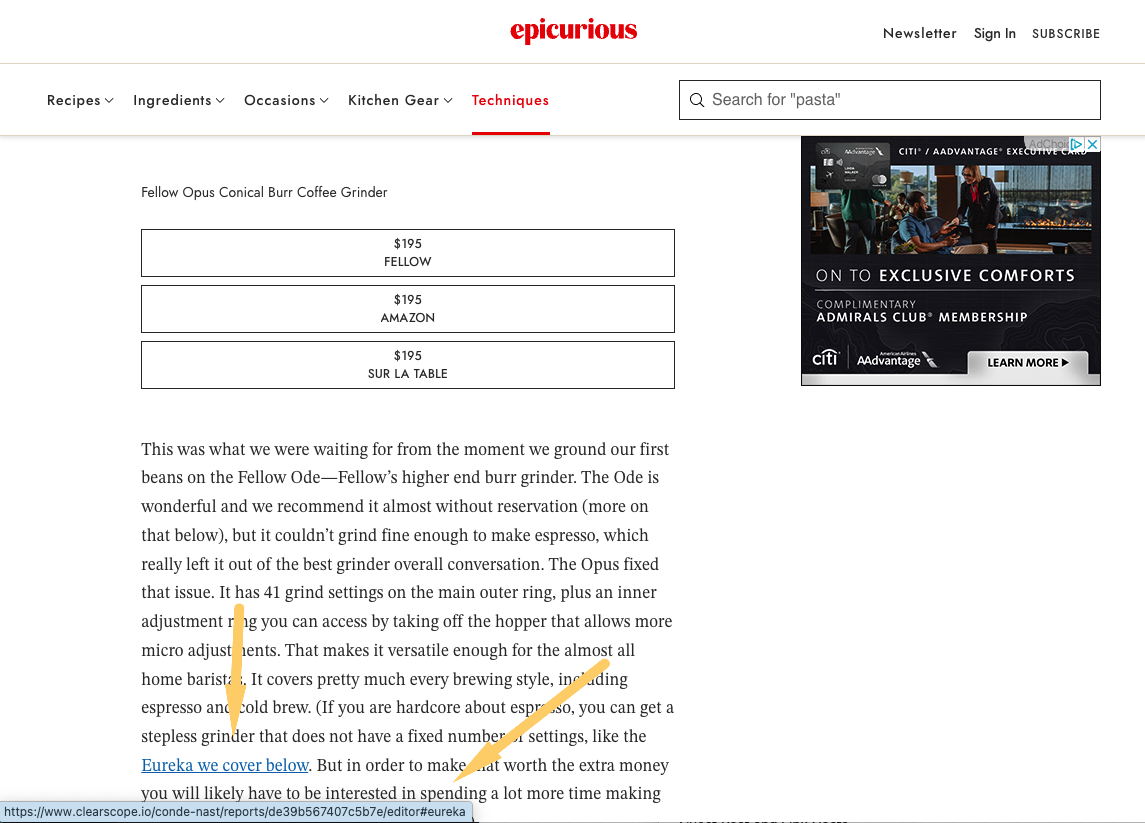
Task: Click the epicurious logo
Action: point(573,32)
